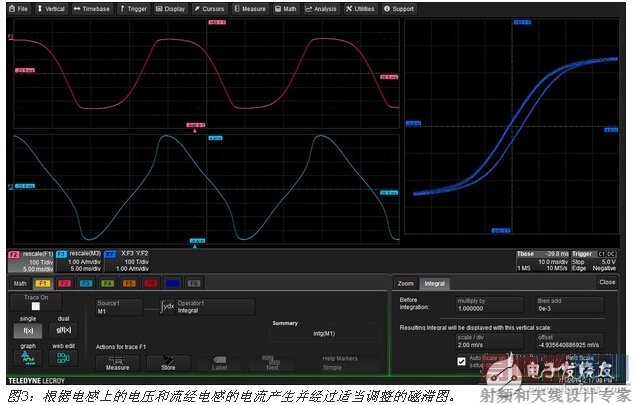The width and height of the screenshot is (634, 405).
Task: Click the scale / div 2.00 mVs field
Action: [x=489, y=341]
